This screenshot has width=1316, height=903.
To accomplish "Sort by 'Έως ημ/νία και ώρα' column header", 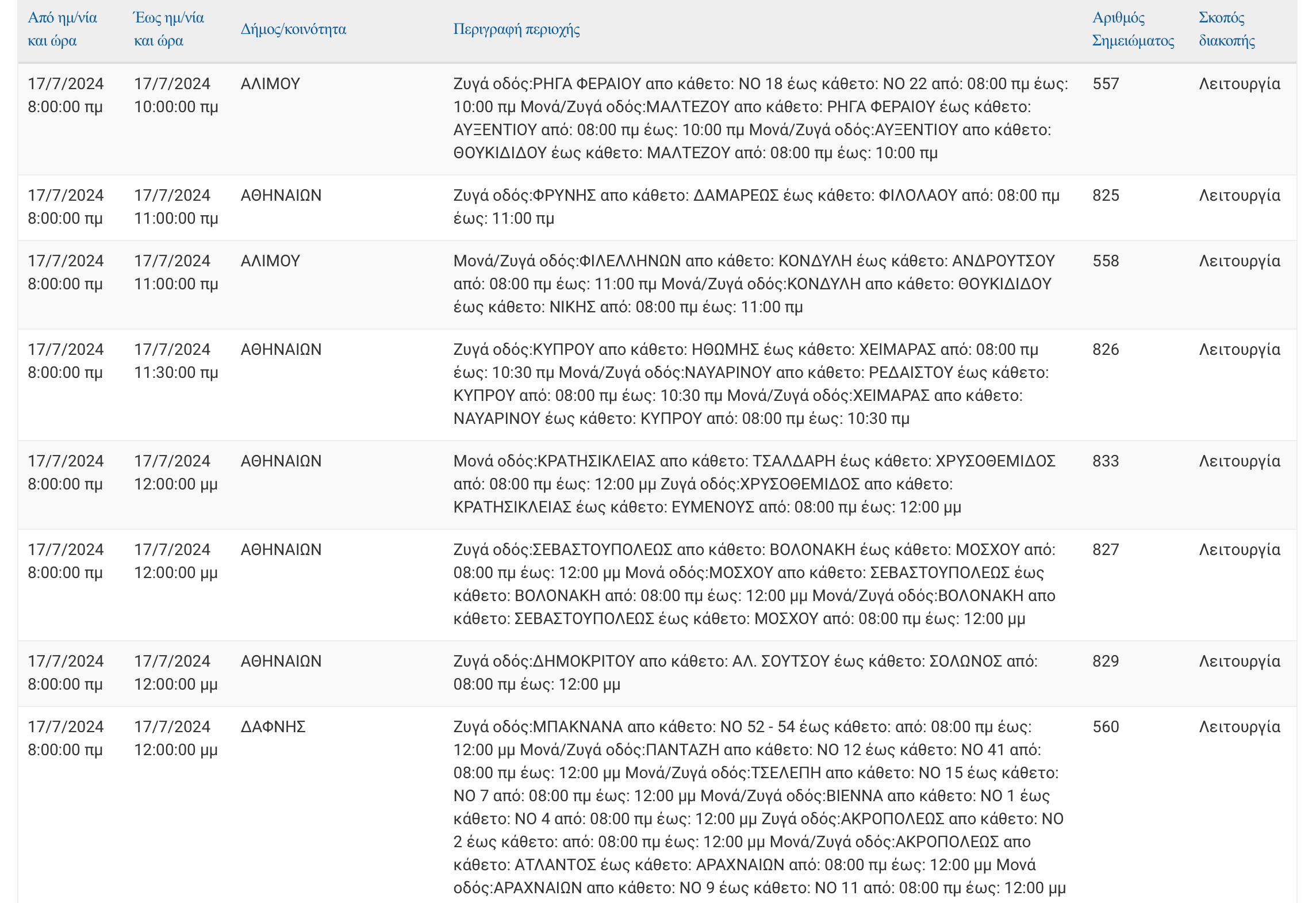I will click(x=169, y=29).
